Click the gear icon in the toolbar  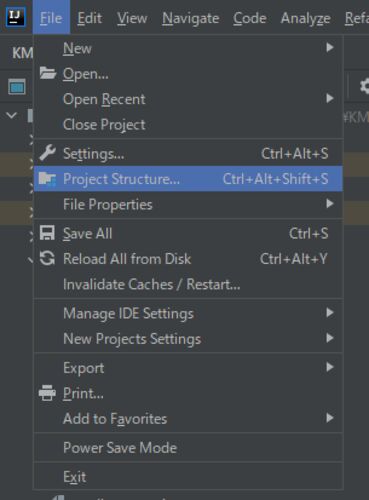point(365,86)
